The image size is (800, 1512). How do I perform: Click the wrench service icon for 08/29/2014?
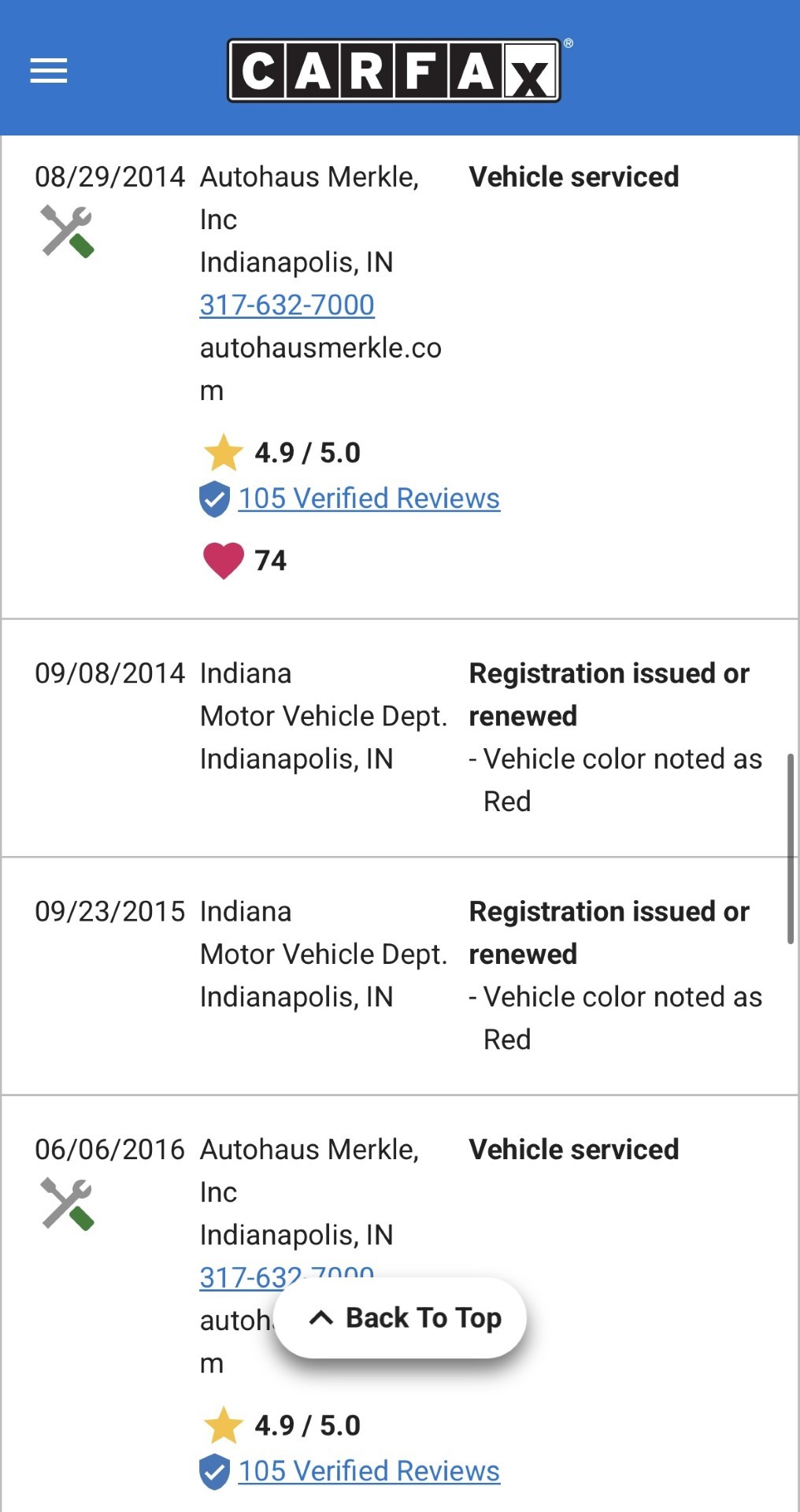pos(67,231)
